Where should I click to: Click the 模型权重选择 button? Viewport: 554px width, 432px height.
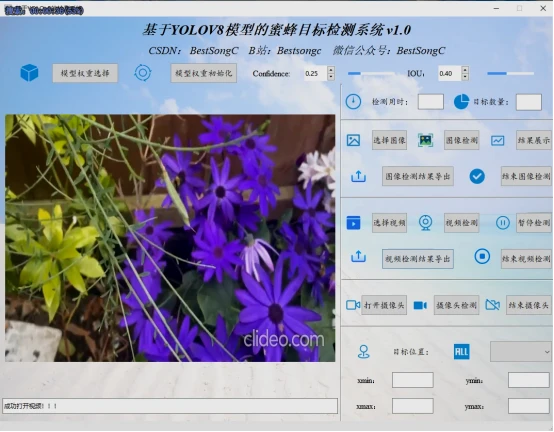coord(85,73)
